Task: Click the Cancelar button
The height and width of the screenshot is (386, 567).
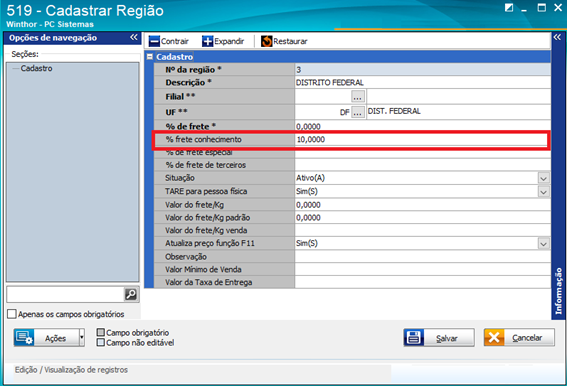Action: point(519,338)
